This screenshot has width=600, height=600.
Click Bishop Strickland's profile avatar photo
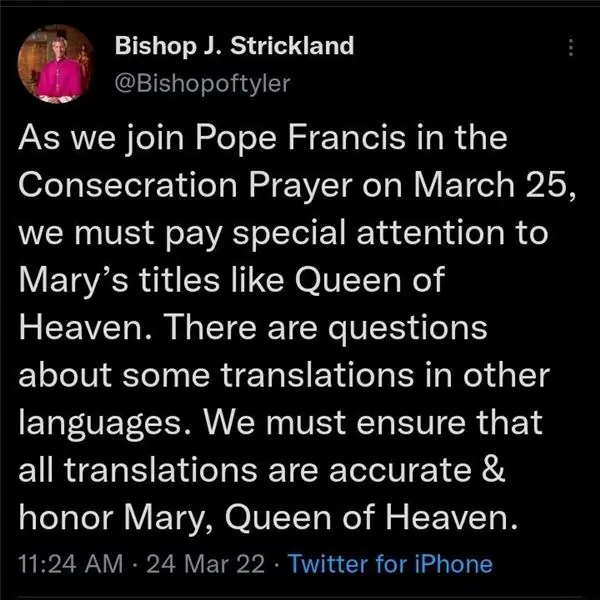pos(64,65)
